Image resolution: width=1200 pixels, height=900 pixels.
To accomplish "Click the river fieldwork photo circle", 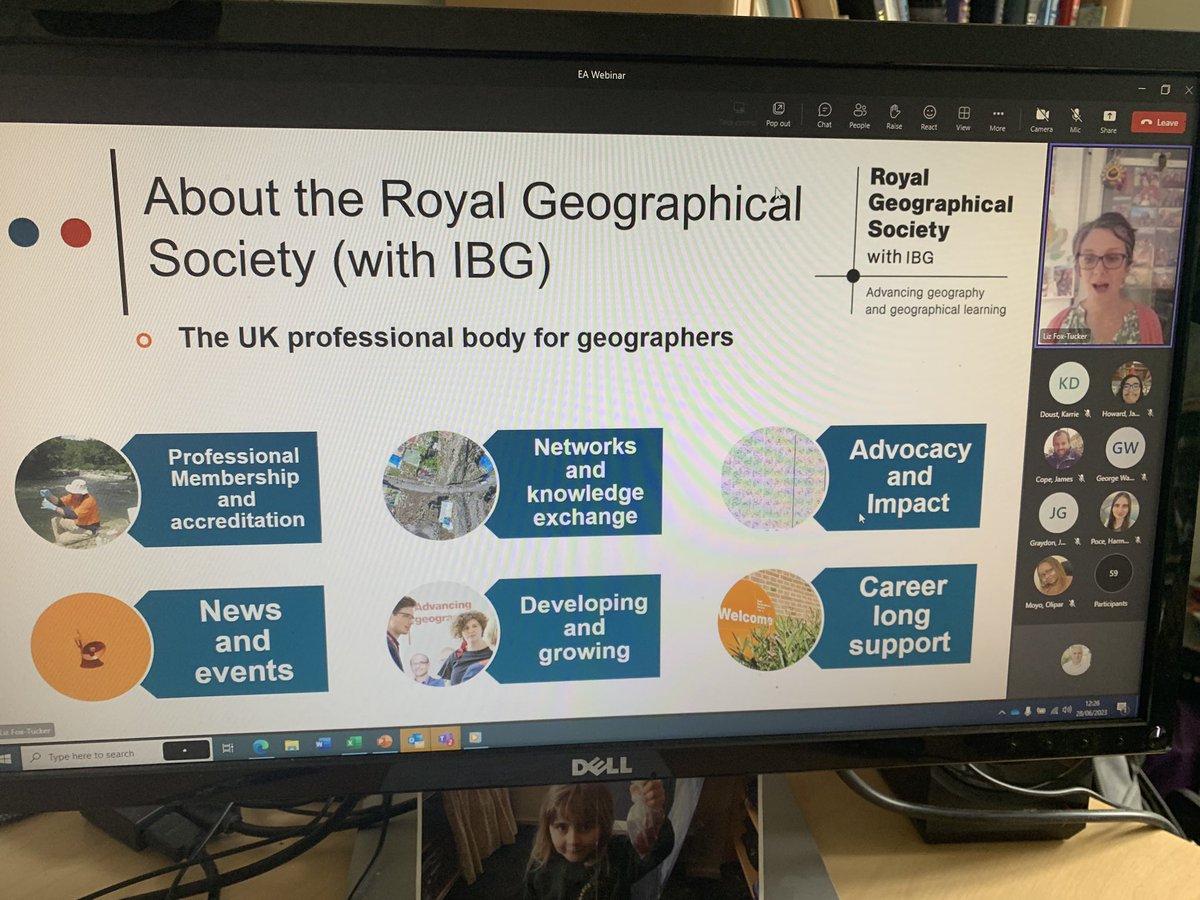I will click(x=77, y=492).
